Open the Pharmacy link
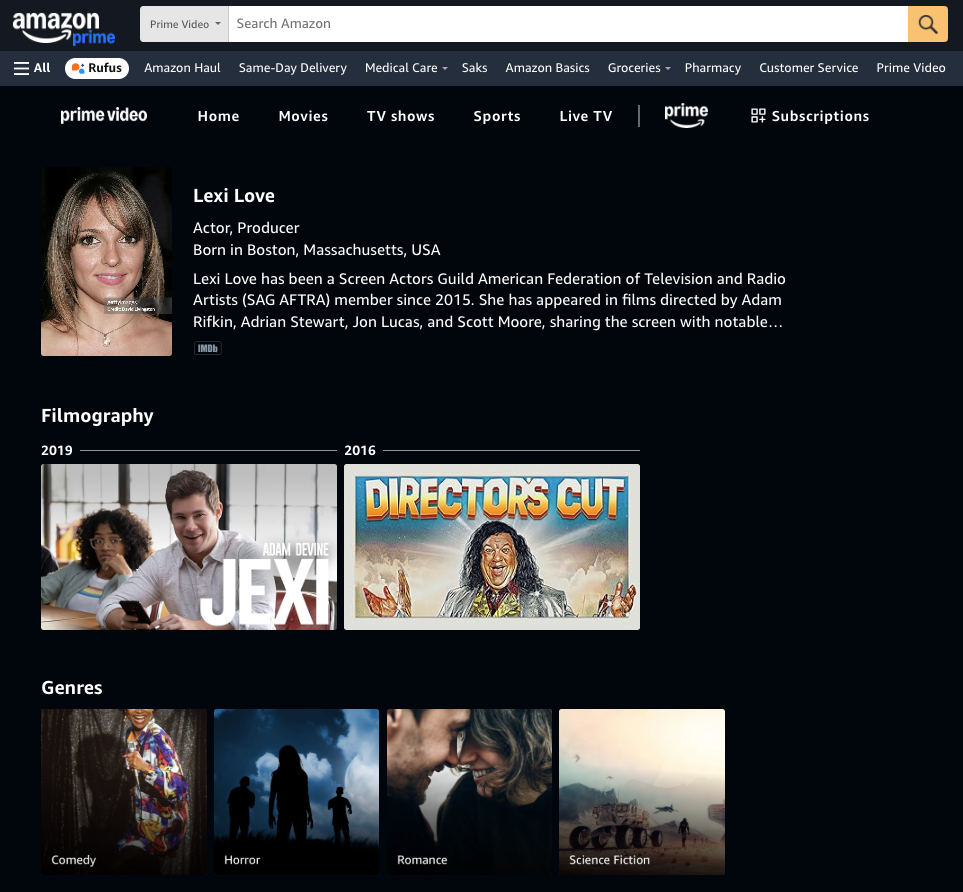This screenshot has width=963, height=892. point(712,68)
